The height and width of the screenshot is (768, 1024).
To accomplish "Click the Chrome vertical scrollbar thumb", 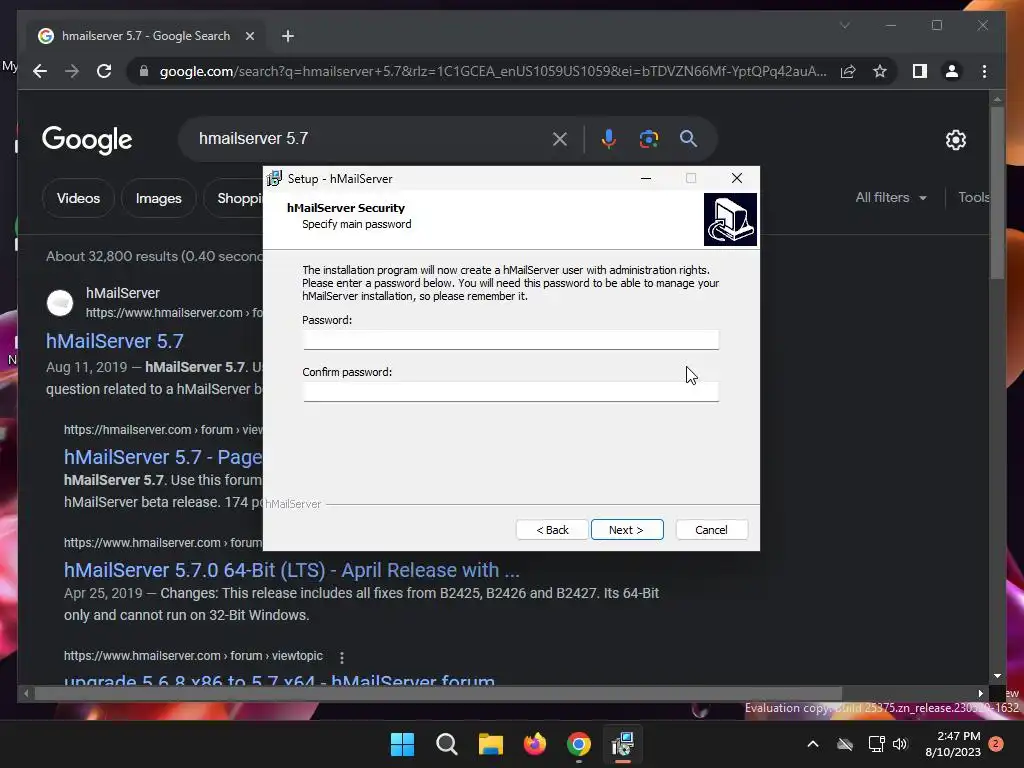I will [997, 193].
